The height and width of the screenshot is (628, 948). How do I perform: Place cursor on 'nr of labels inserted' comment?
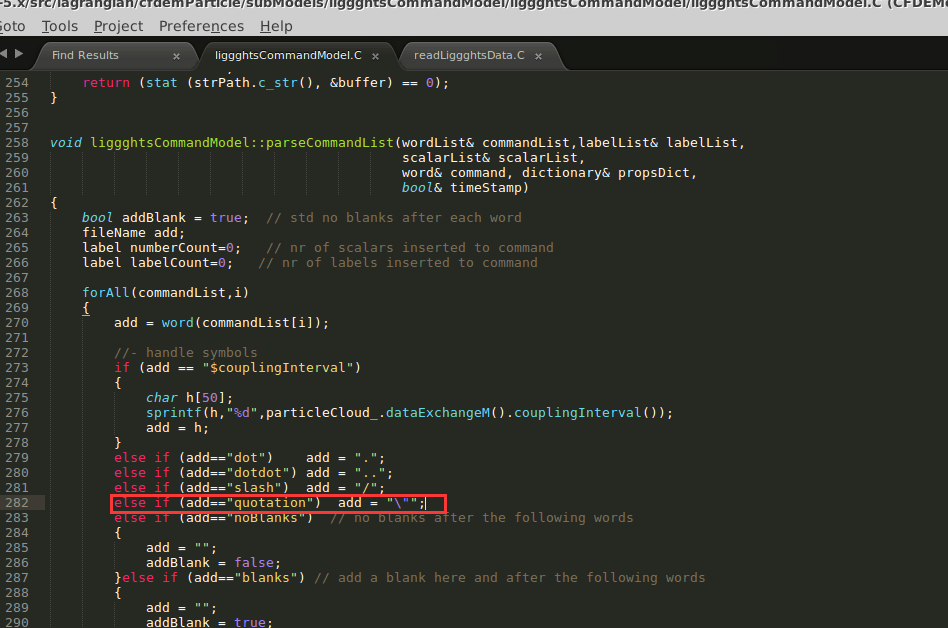click(x=369, y=263)
